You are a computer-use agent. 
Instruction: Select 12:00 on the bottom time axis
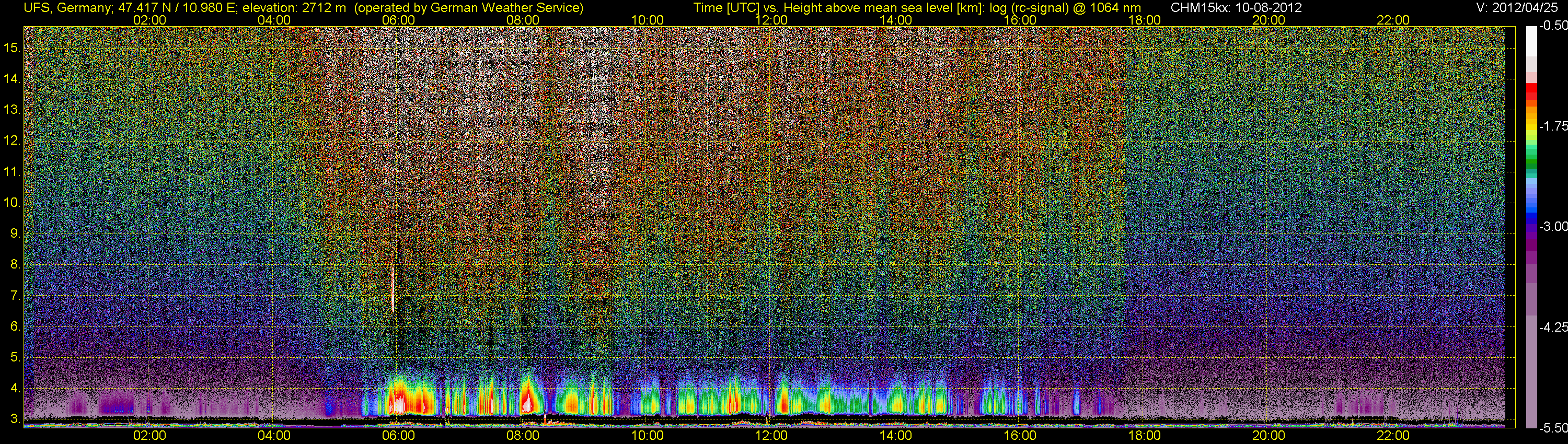(771, 436)
